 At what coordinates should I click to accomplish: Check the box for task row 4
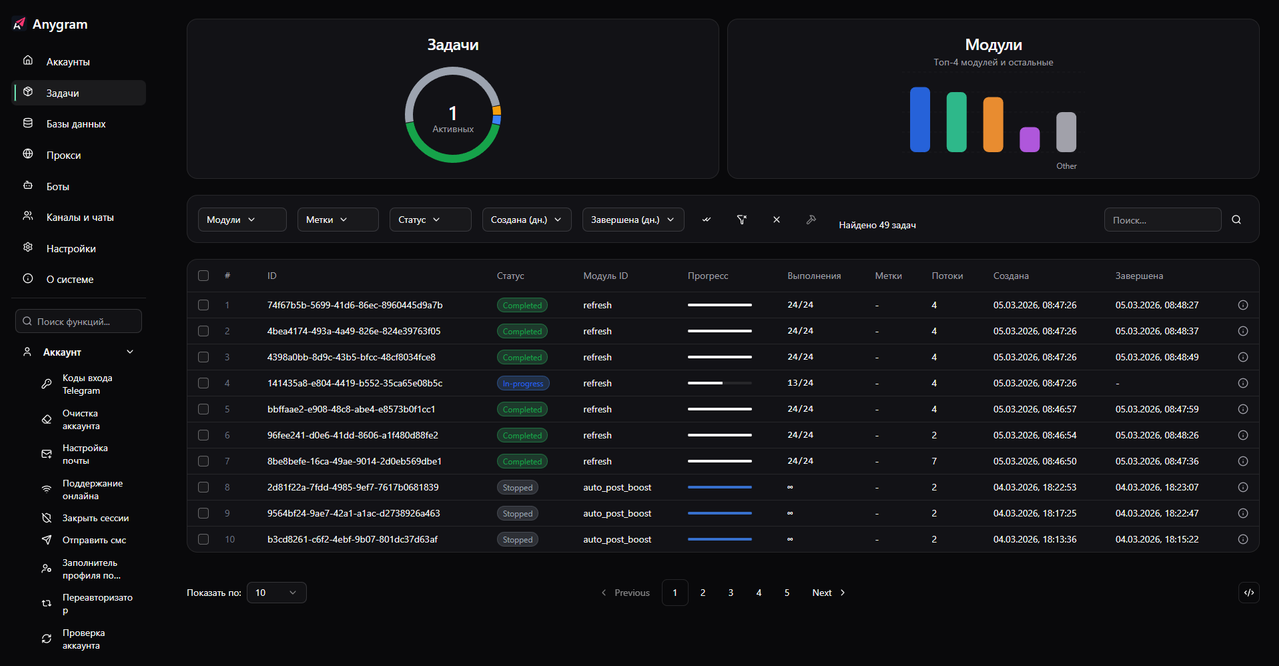[x=204, y=383]
